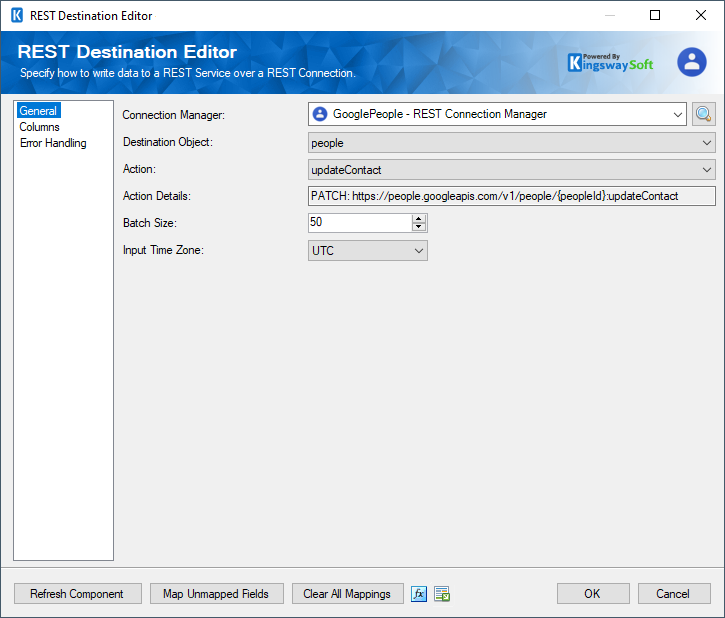725x618 pixels.
Task: Click the Batch Size label
Action: 150,223
